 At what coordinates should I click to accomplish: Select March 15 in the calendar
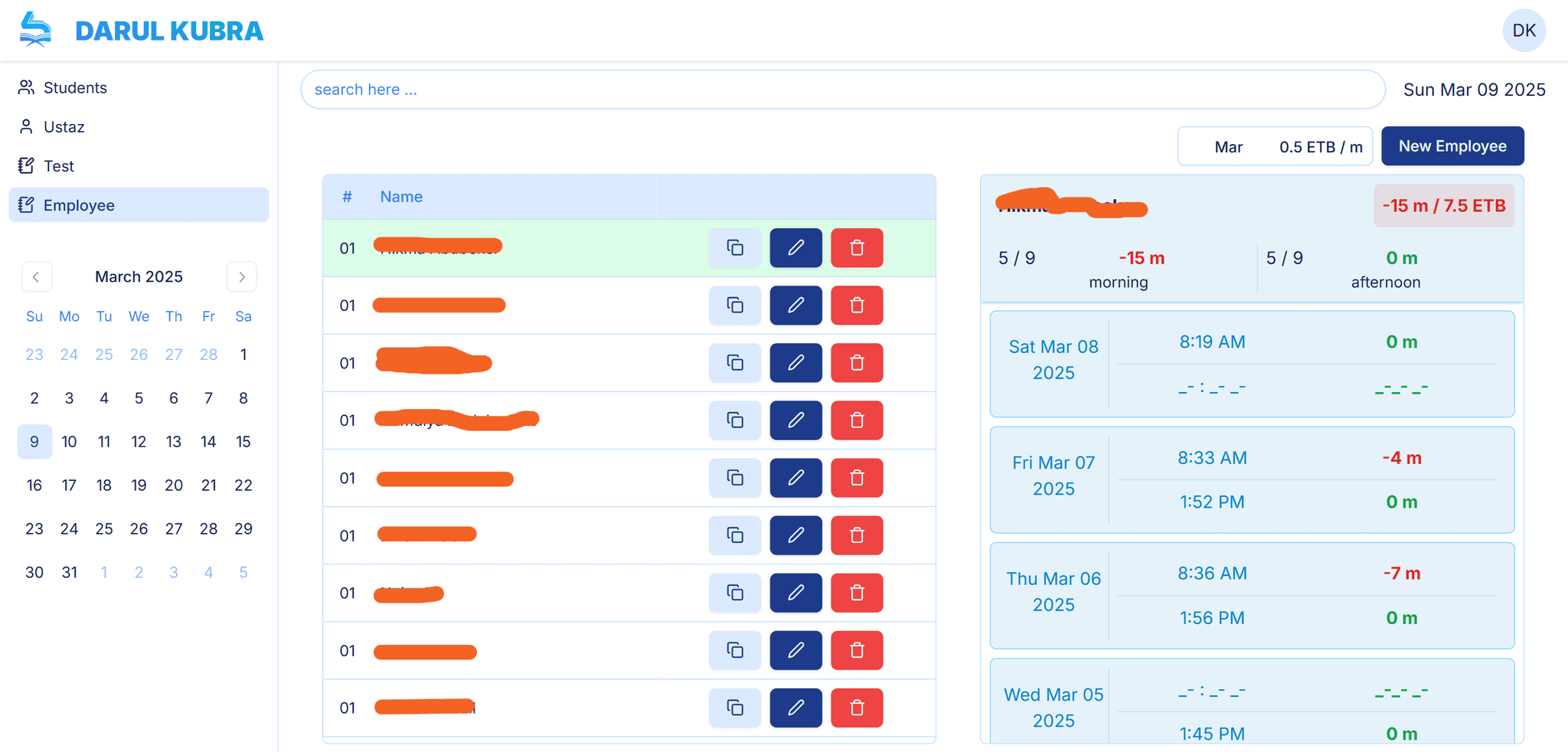tap(243, 442)
